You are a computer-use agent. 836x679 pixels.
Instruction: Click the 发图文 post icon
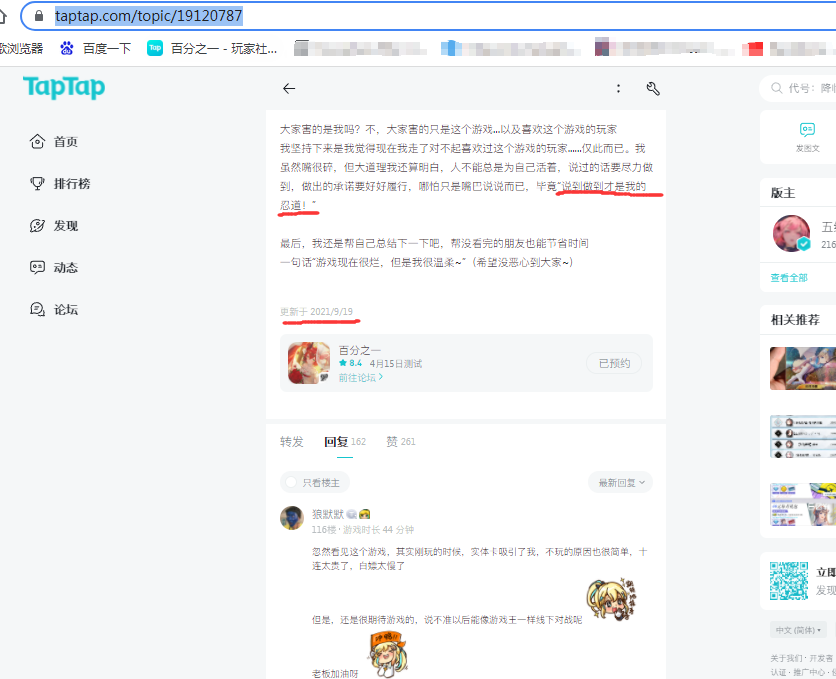[x=807, y=130]
